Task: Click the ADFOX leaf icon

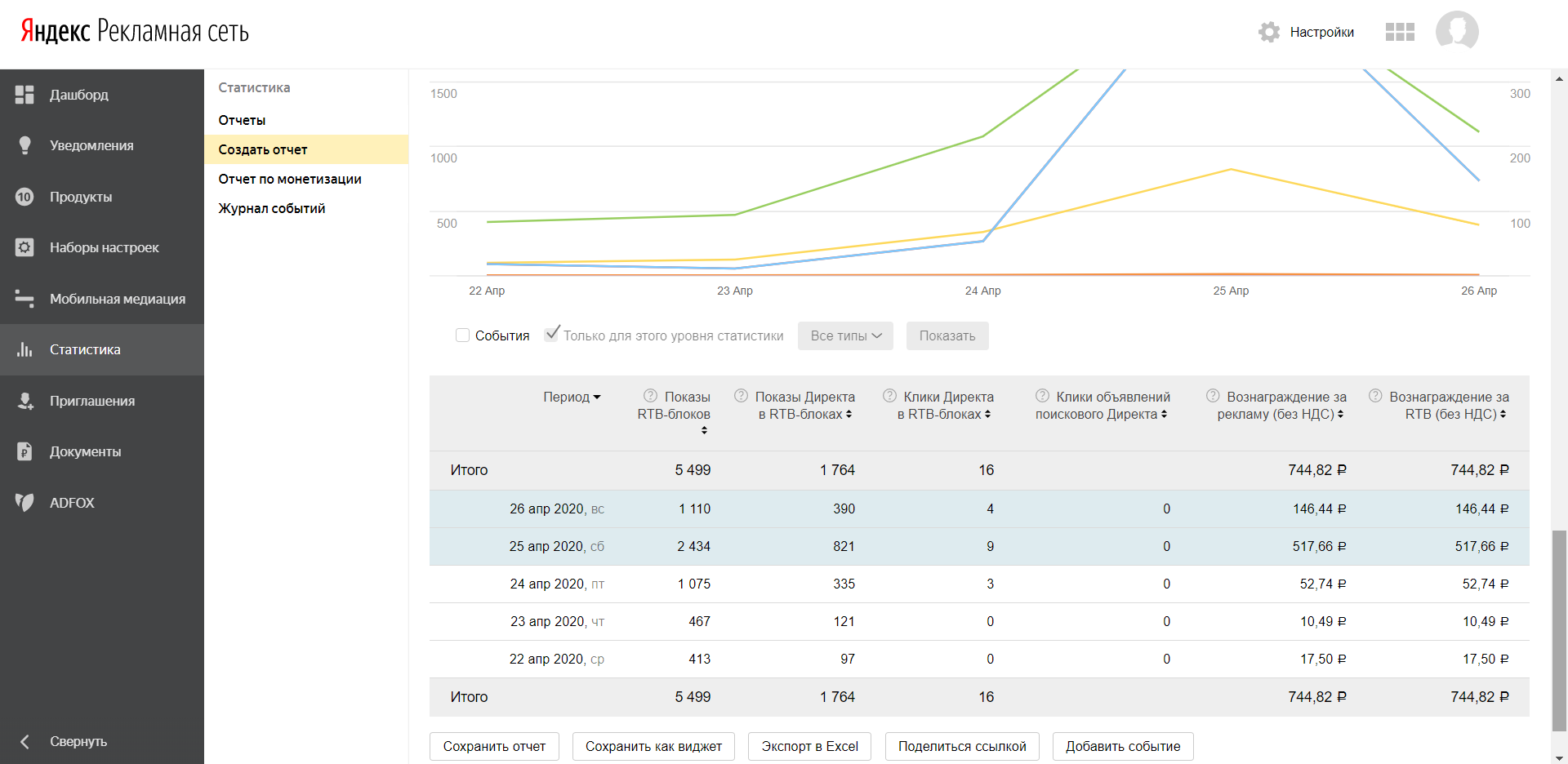Action: coord(24,503)
